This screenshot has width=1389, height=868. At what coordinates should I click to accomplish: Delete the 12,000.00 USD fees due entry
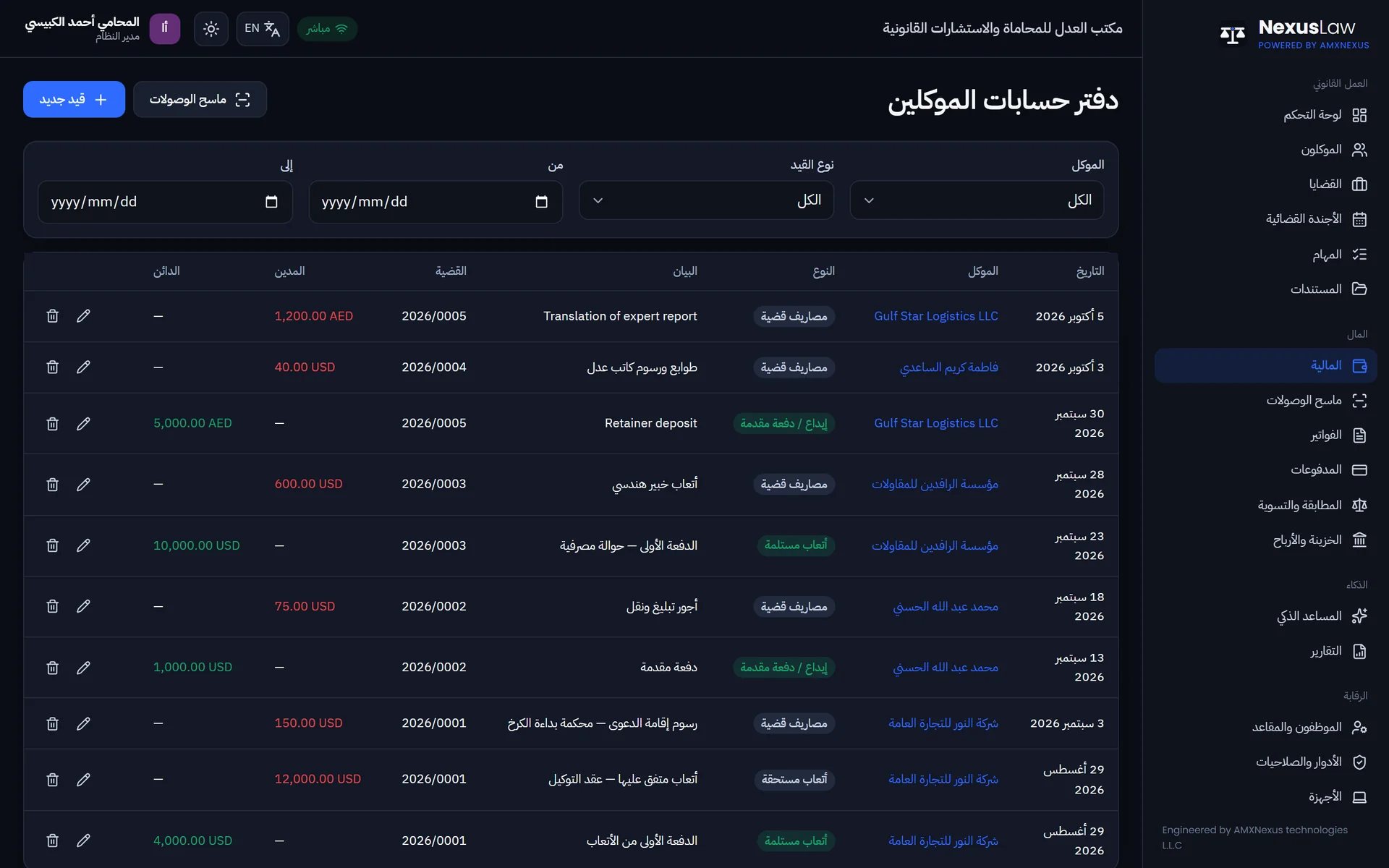(x=52, y=780)
